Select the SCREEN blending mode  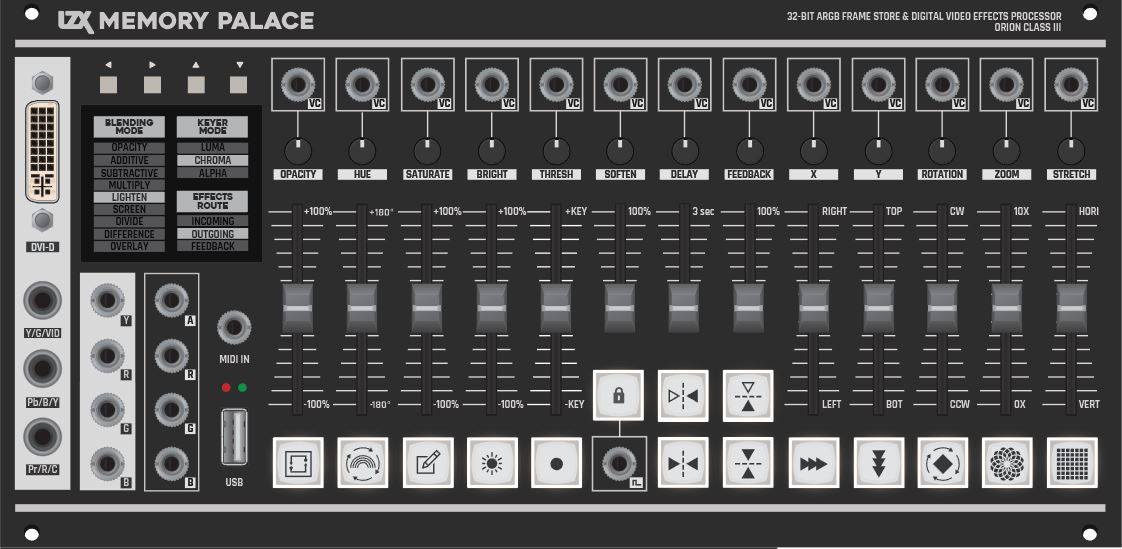click(130, 209)
